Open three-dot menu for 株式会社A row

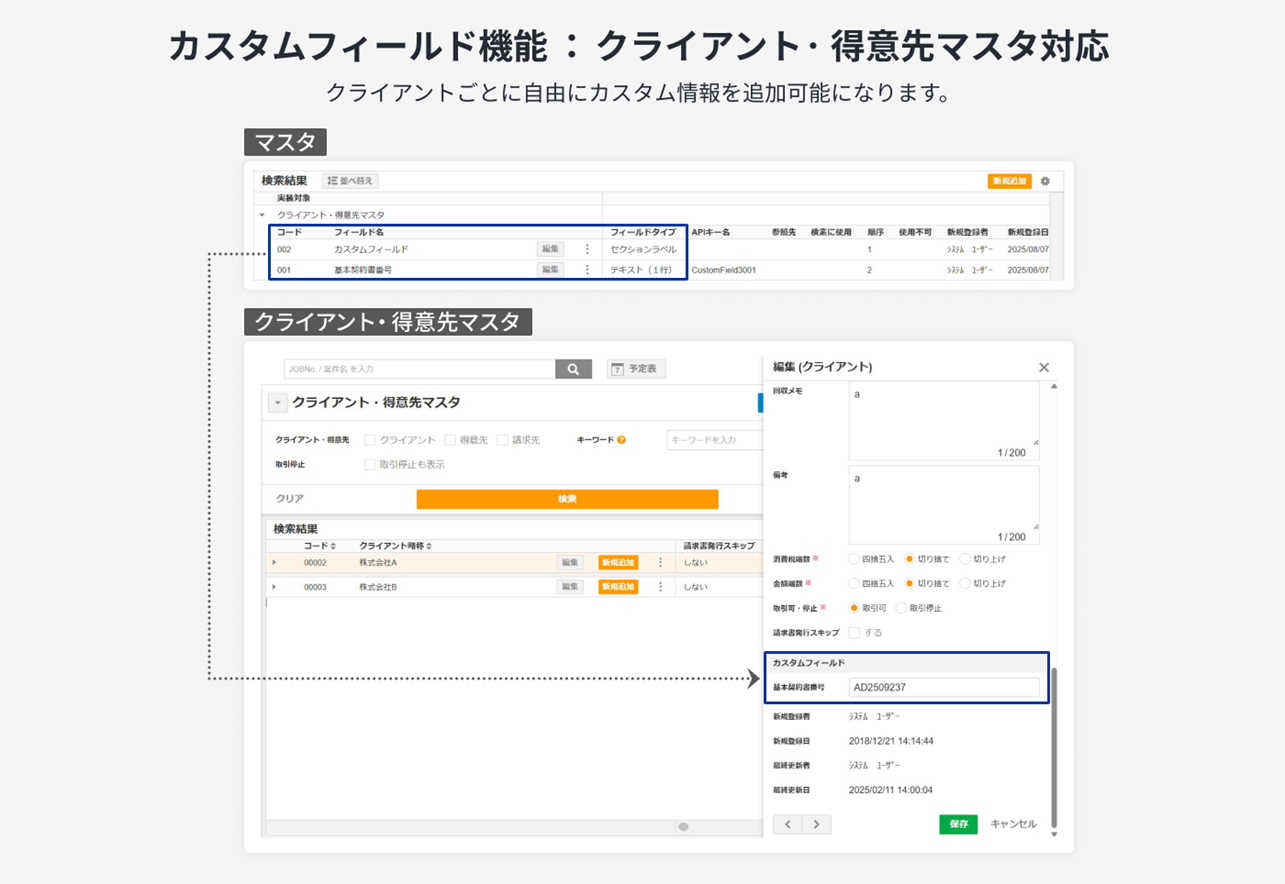click(x=660, y=563)
